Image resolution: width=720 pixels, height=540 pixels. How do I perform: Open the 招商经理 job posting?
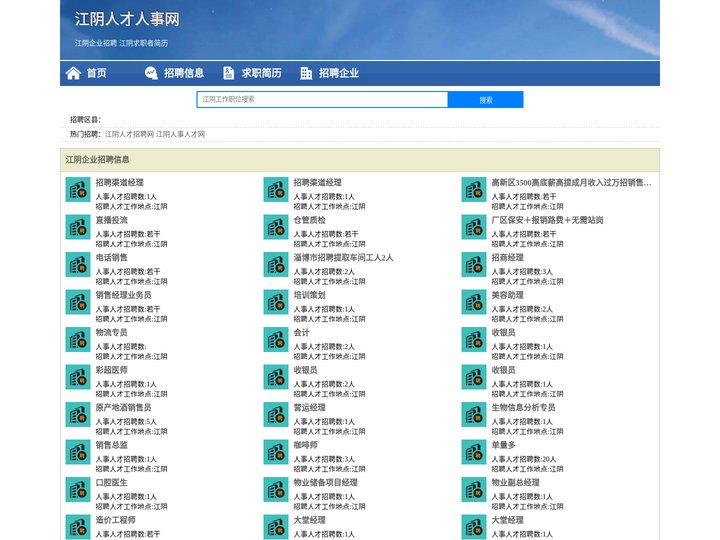pyautogui.click(x=507, y=258)
